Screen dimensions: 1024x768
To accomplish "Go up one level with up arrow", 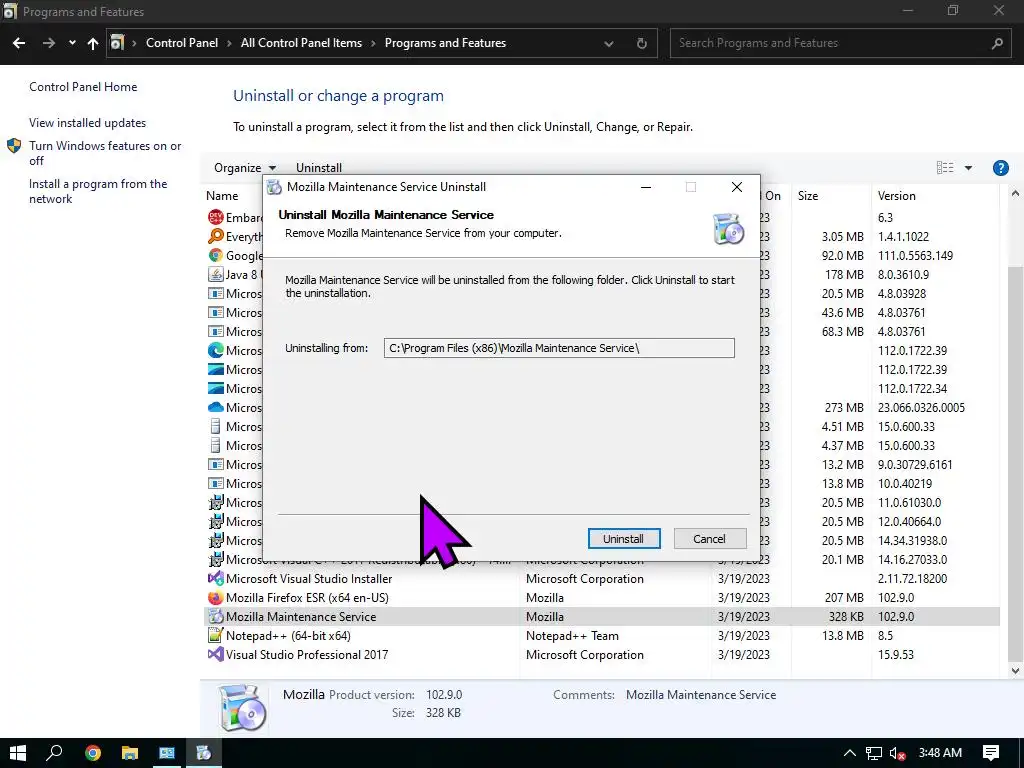I will 93,43.
